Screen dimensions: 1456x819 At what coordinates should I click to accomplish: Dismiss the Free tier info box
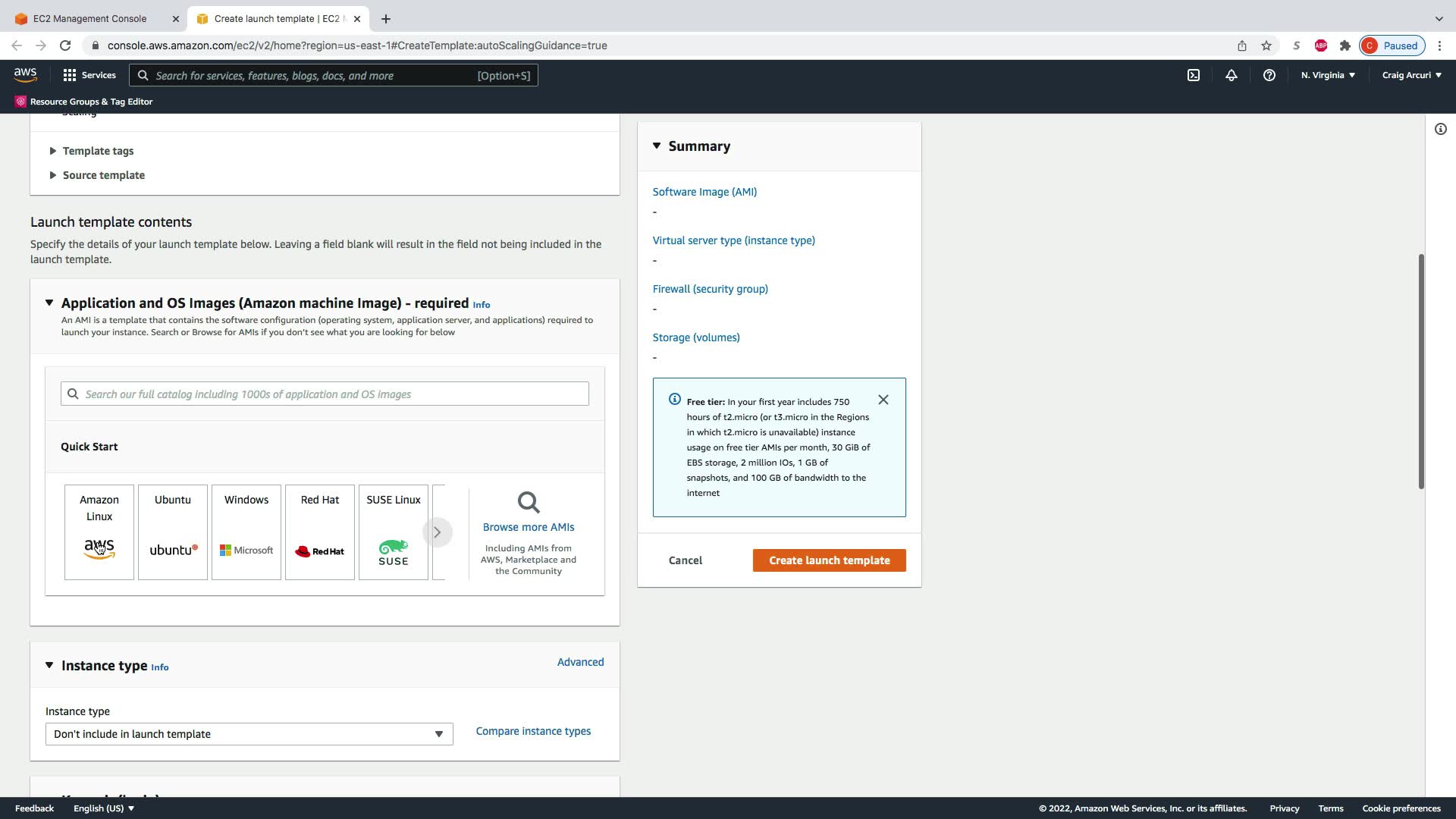pyautogui.click(x=883, y=400)
